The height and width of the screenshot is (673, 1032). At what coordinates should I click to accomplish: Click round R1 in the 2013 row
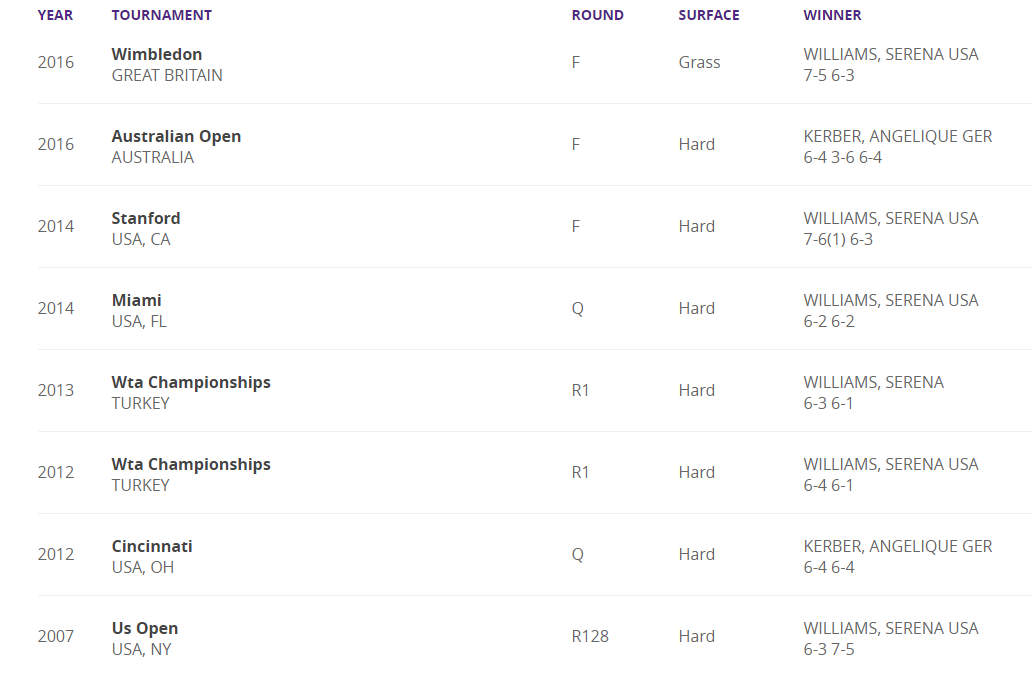(x=580, y=390)
